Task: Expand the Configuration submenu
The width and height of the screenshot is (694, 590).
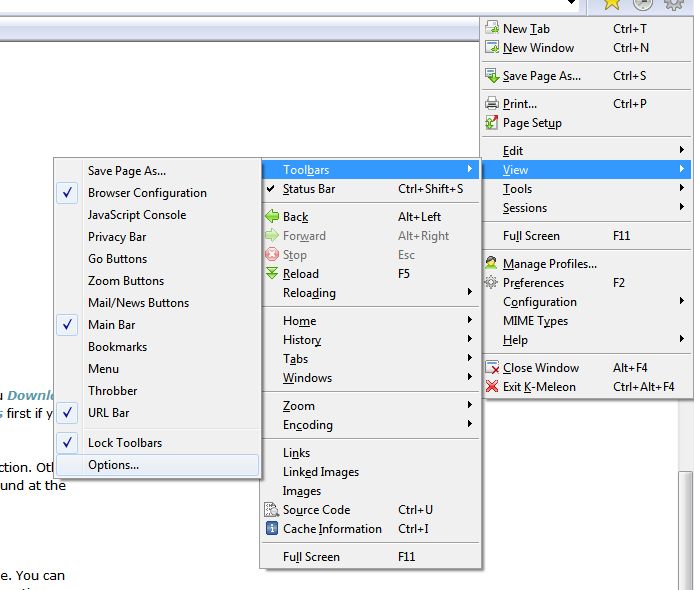Action: (586, 302)
